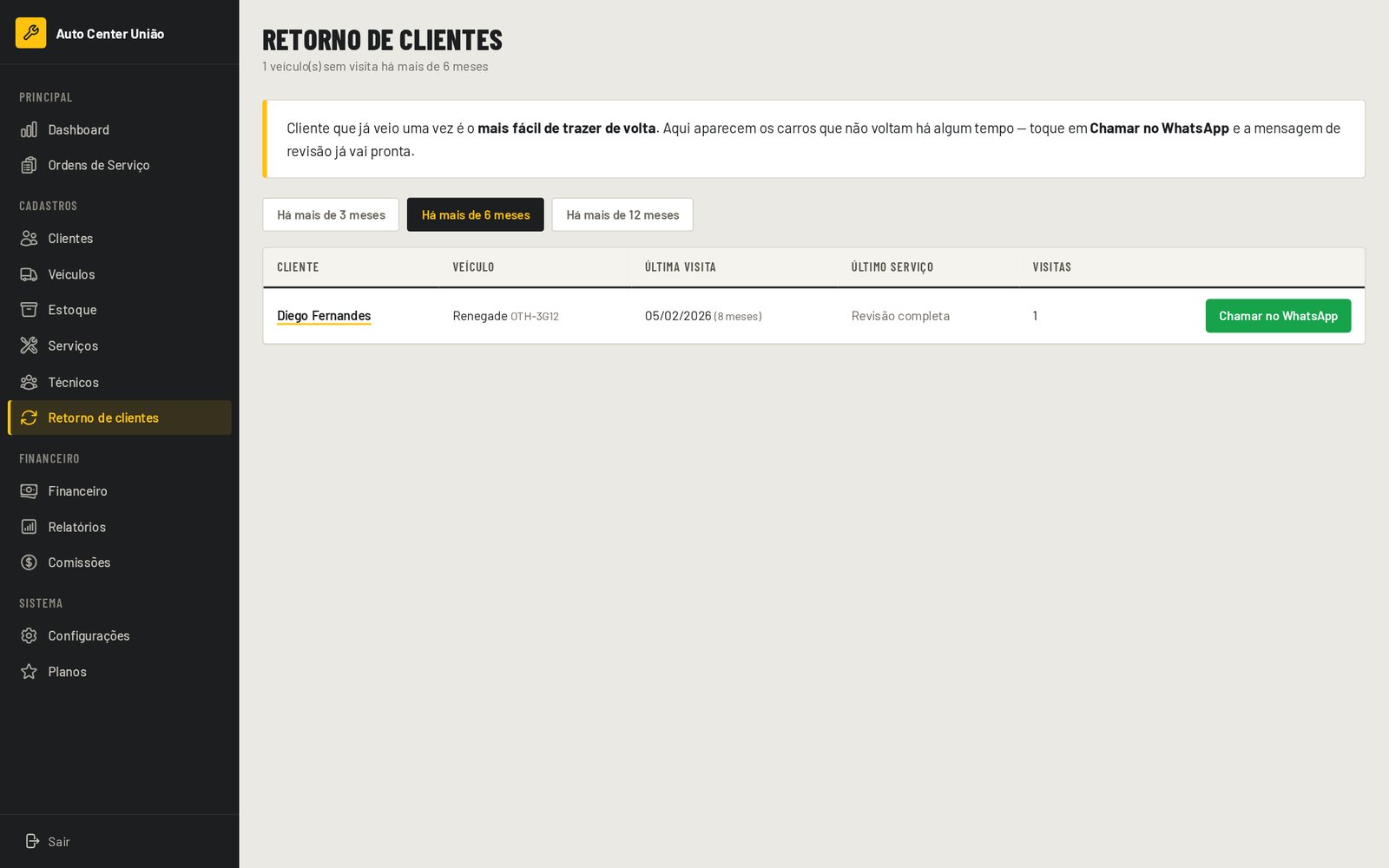Click Retorno de clientes refresh icon
The height and width of the screenshot is (868, 1389).
pos(29,418)
